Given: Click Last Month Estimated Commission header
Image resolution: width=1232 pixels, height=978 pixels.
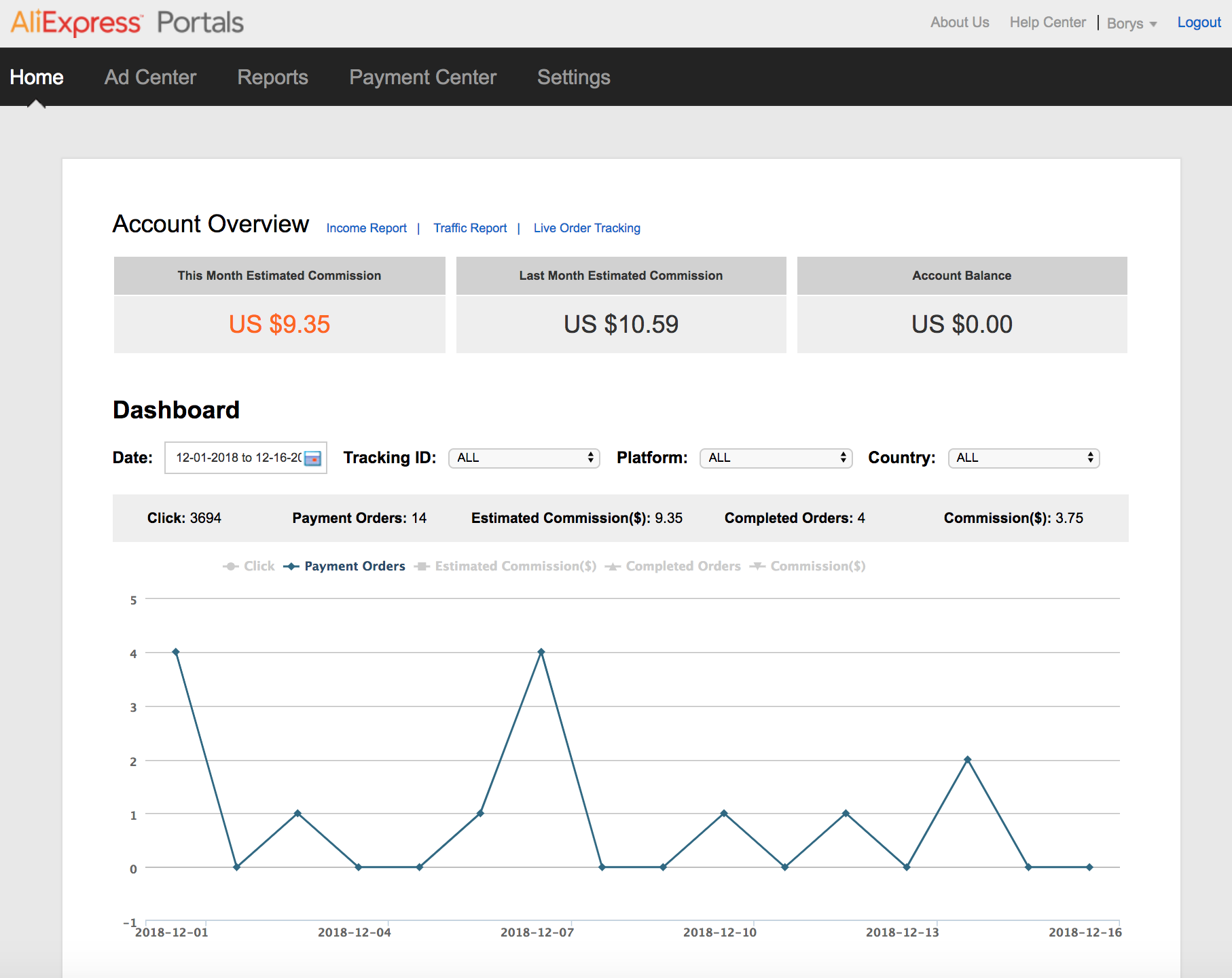Looking at the screenshot, I should point(621,276).
